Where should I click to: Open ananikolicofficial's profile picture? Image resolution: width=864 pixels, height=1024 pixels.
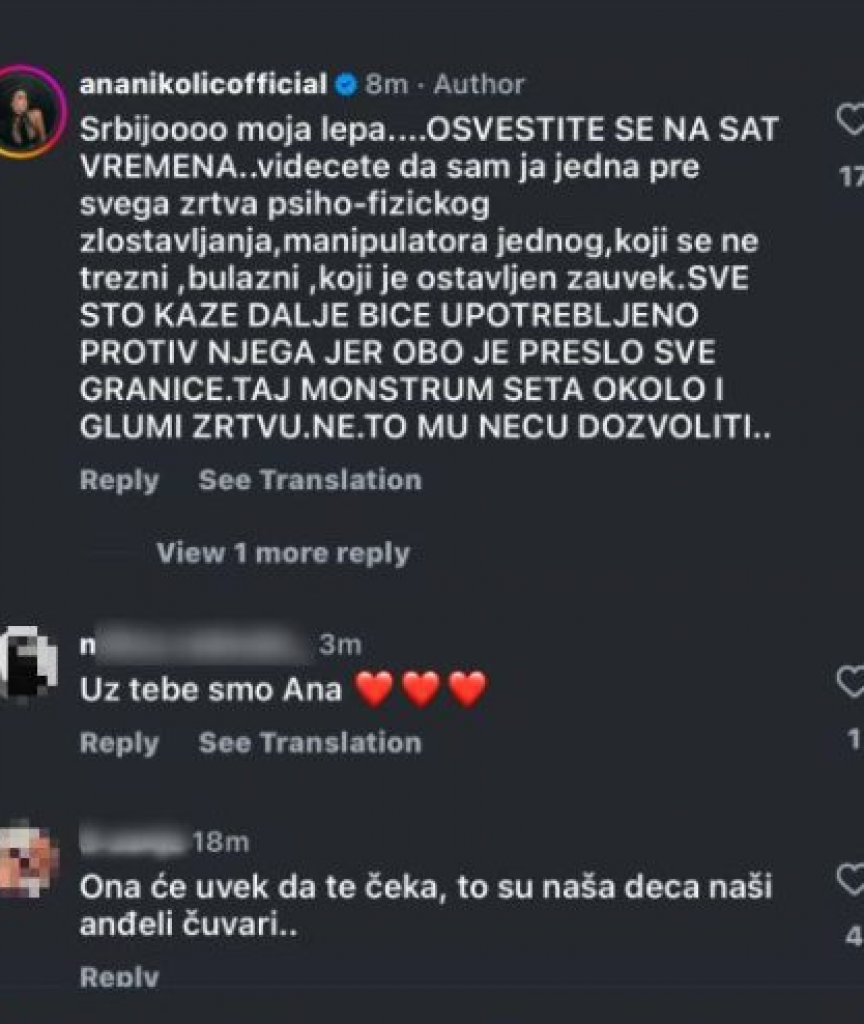pyautogui.click(x=27, y=112)
